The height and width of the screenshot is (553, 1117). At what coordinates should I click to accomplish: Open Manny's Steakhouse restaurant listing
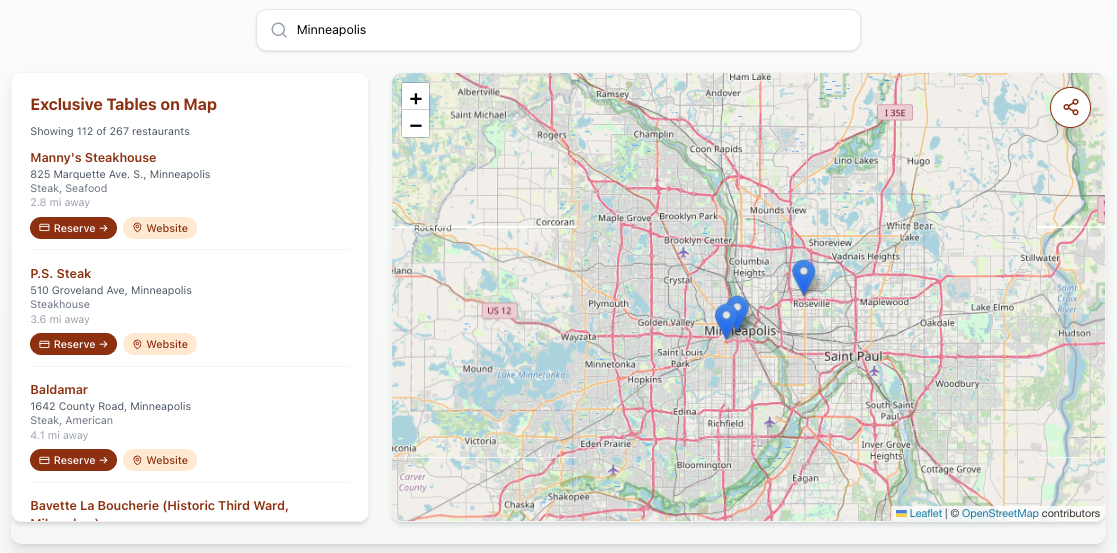[93, 158]
